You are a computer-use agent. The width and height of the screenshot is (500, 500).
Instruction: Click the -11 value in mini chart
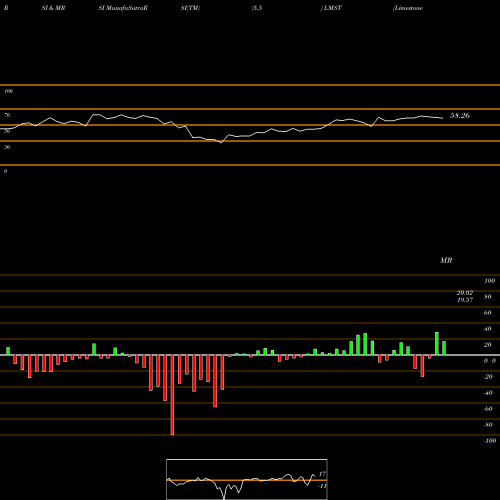point(322,486)
